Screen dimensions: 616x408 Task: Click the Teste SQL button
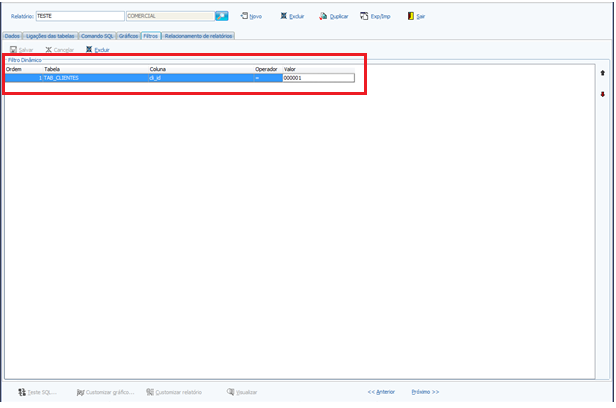[37, 392]
